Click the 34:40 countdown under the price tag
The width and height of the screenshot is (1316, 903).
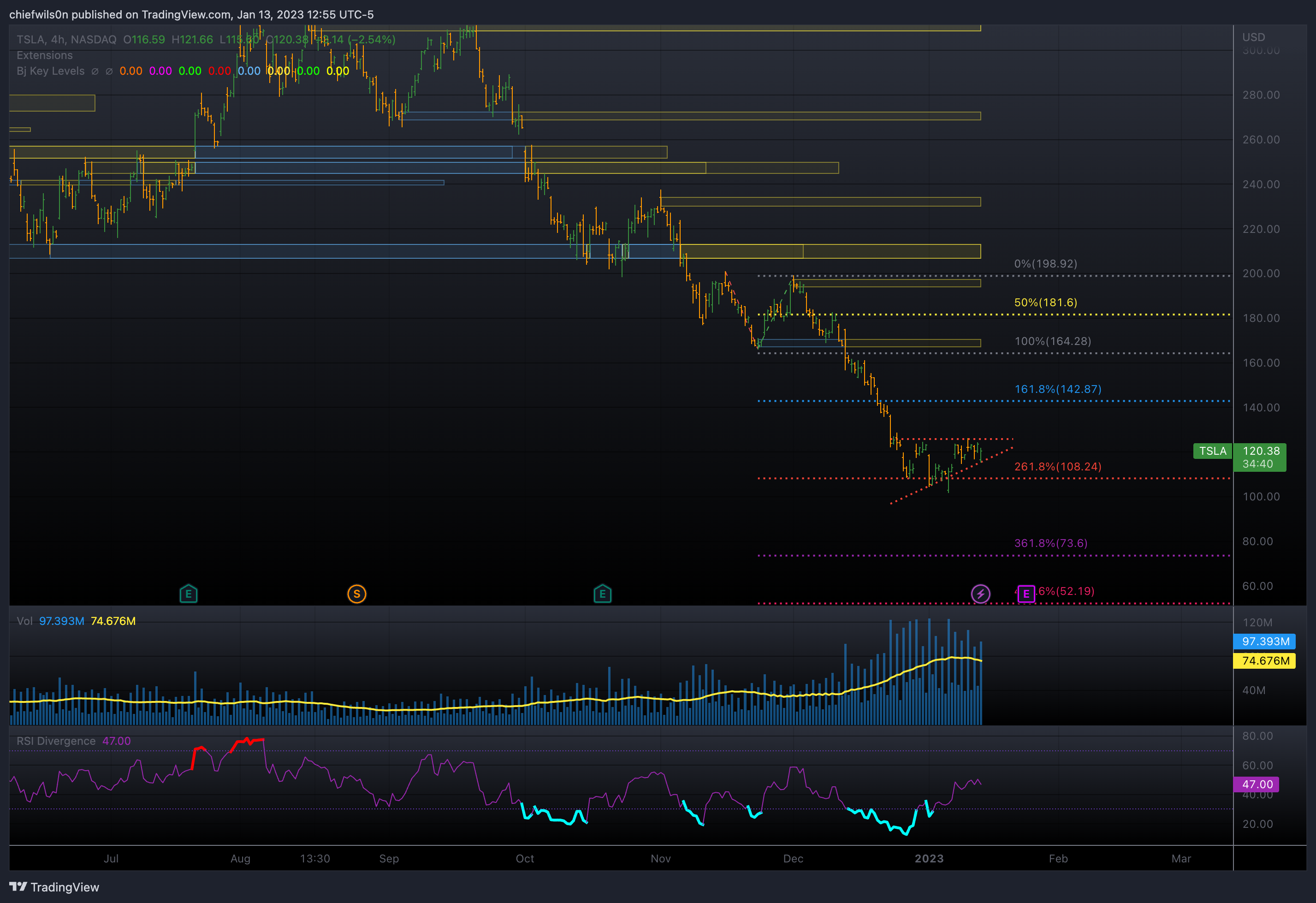point(1257,464)
